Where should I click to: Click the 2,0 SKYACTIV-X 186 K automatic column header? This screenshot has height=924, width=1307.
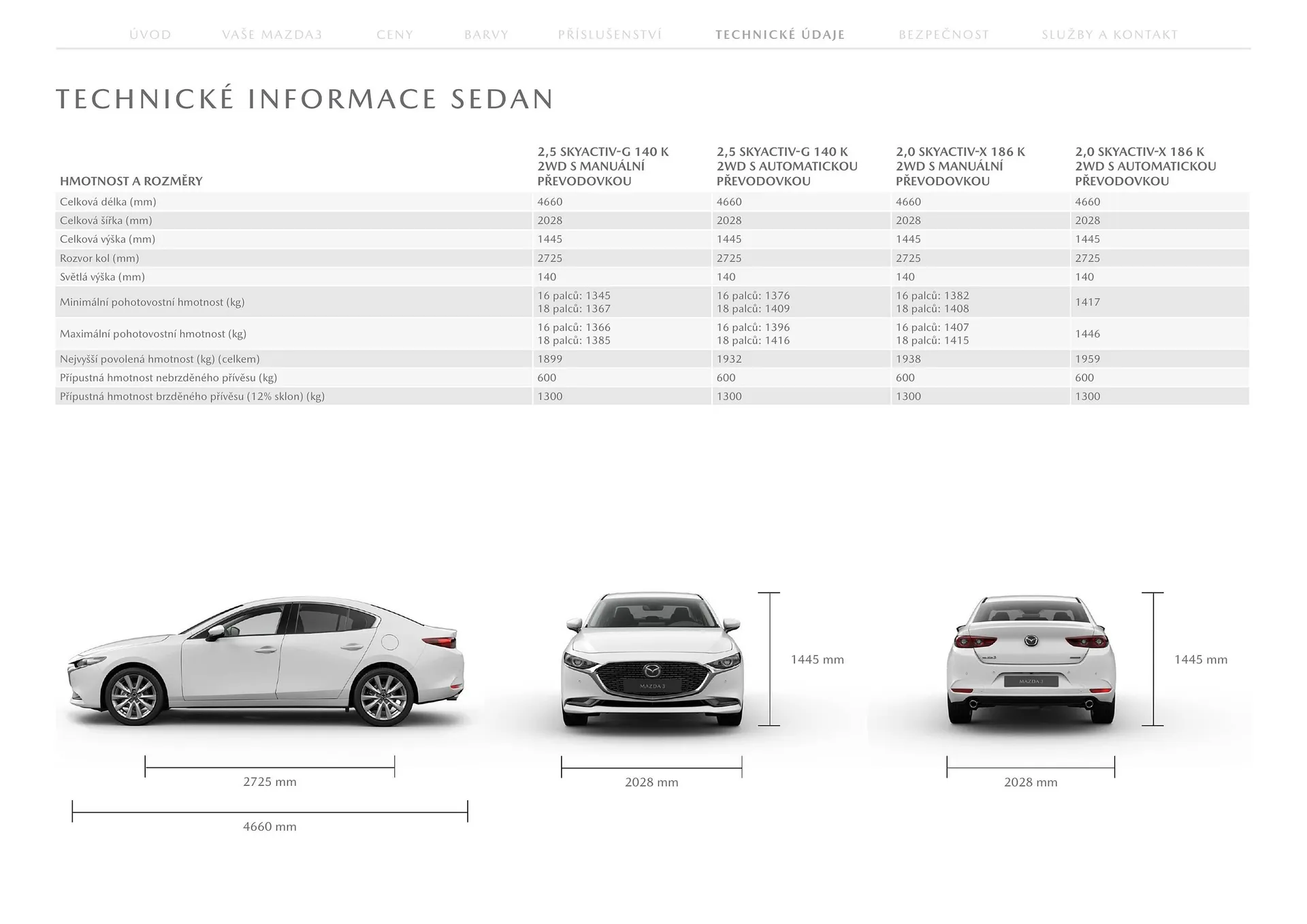(x=1145, y=166)
